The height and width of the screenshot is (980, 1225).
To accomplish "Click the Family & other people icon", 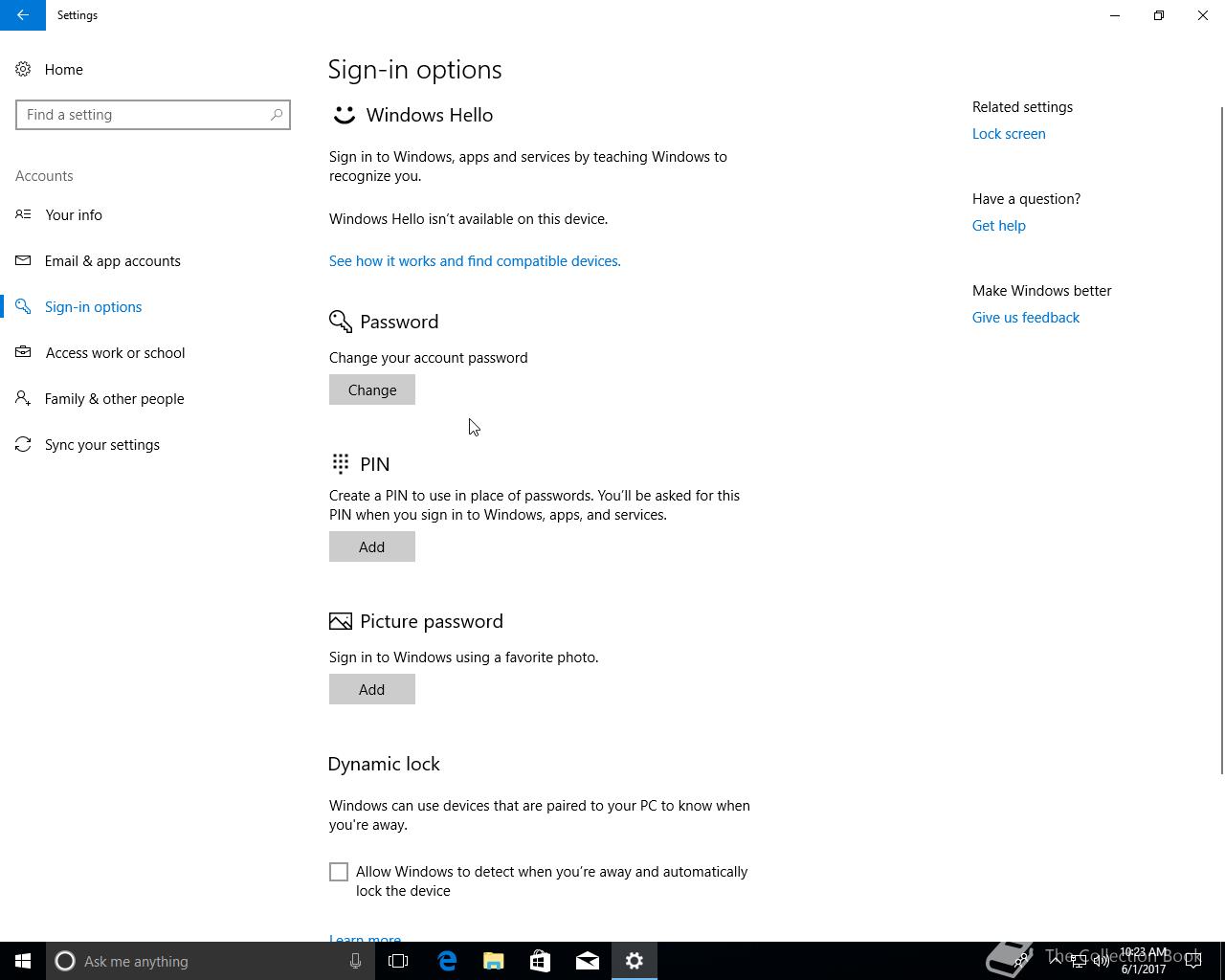I will [23, 398].
